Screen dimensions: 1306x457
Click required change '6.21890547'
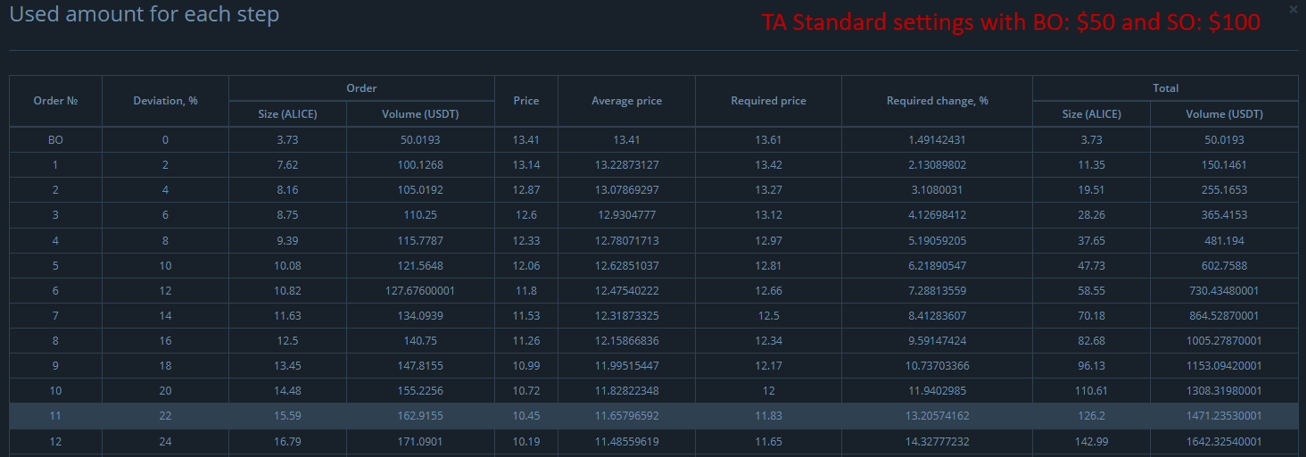937,266
